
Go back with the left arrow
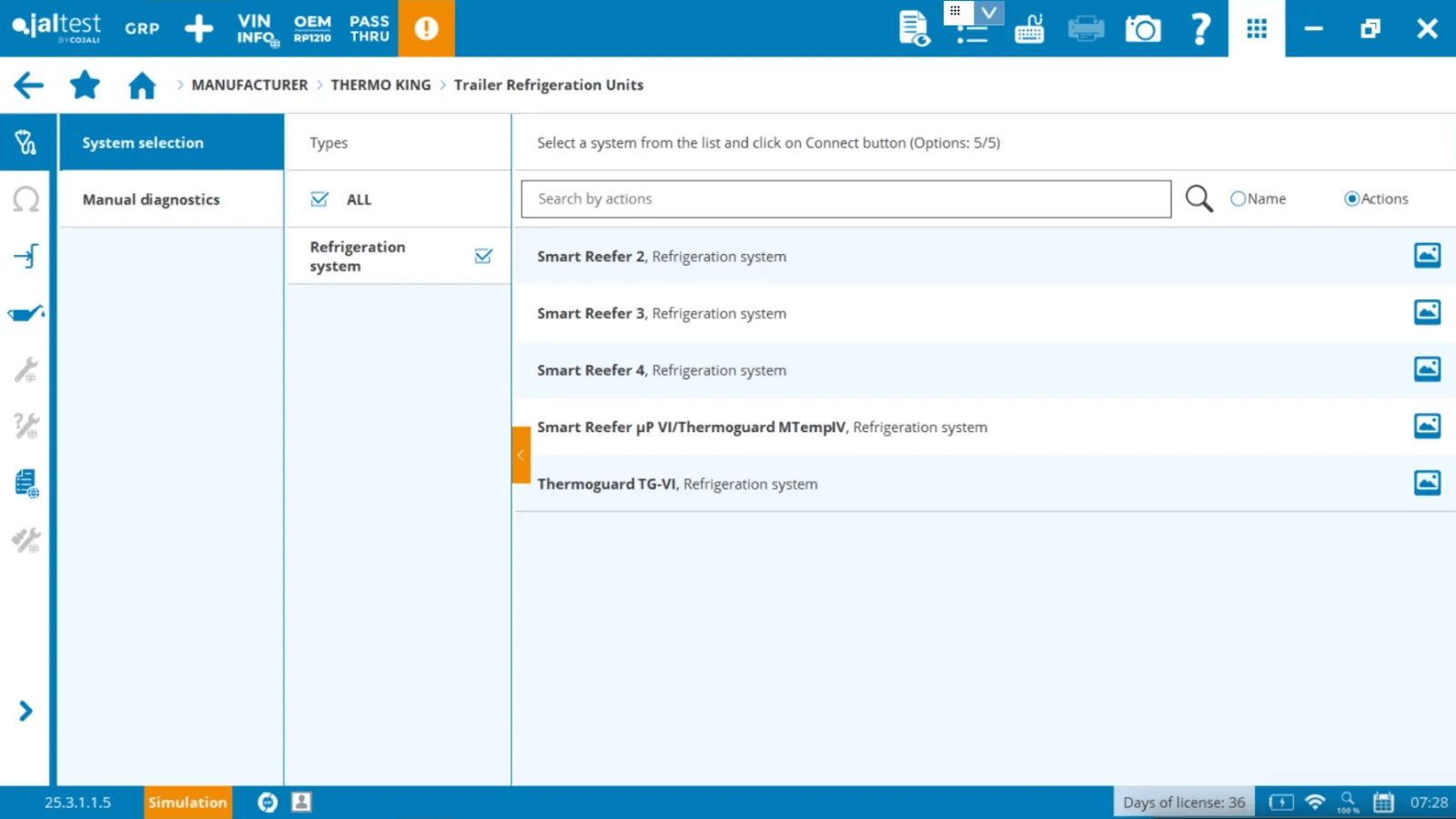pyautogui.click(x=28, y=86)
